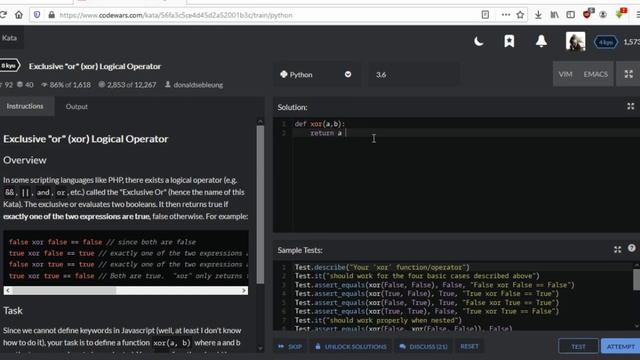Screen dimensions: 640x360
Task: Toggle dark mode moon icon
Action: pos(479,41)
